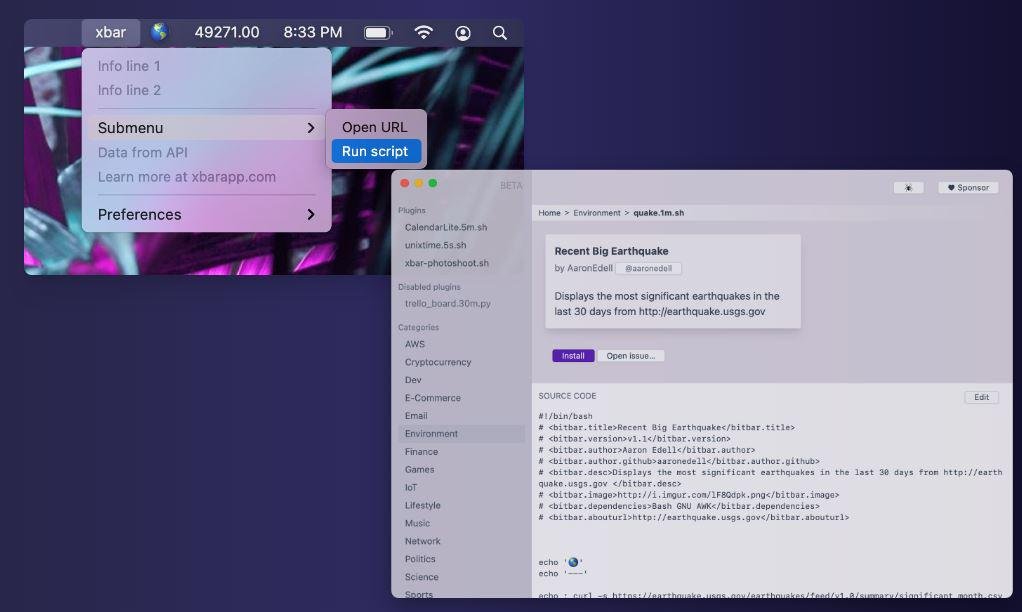Screen dimensions: 1022x612
Task: Select the E-Commerce category
Action: tap(433, 398)
